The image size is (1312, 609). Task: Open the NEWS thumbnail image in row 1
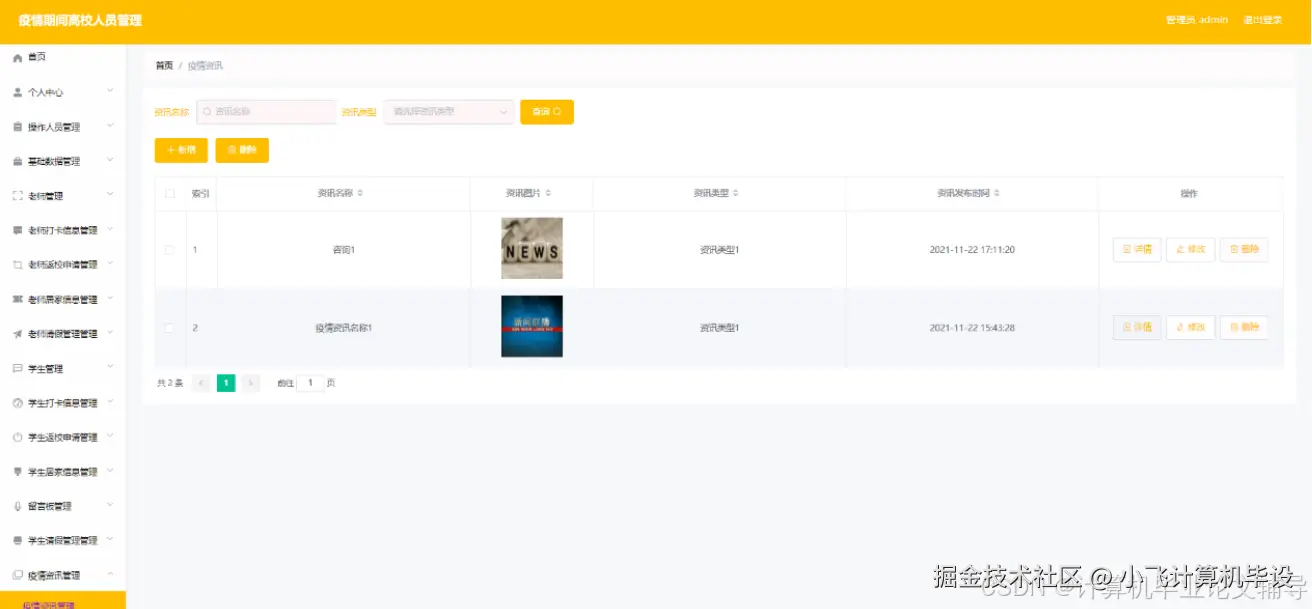tap(532, 248)
